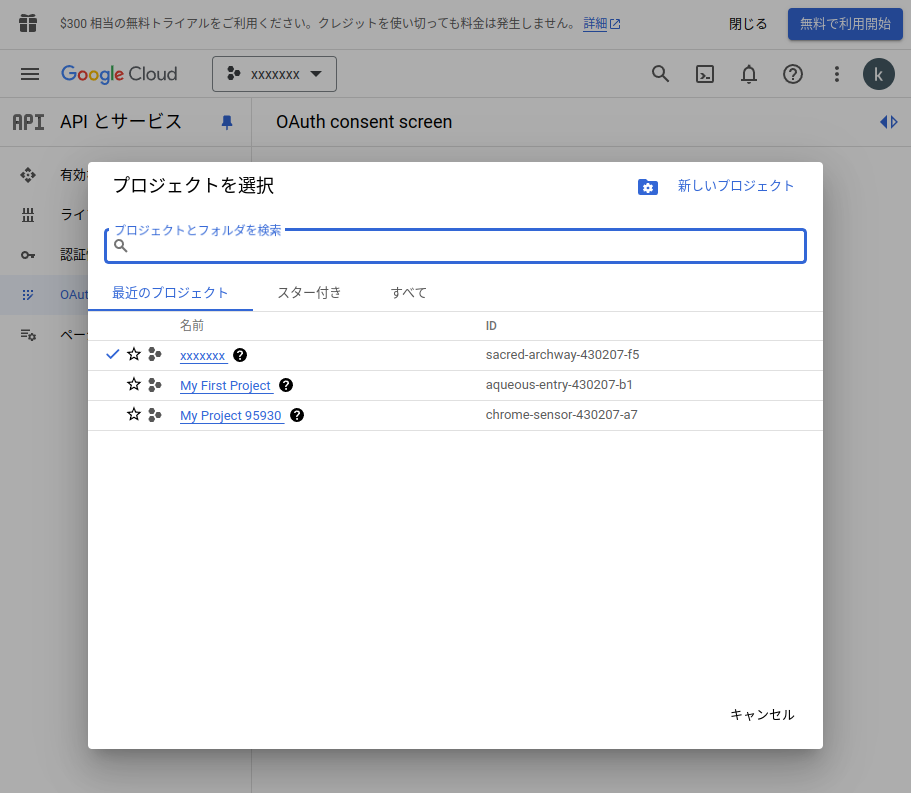911x793 pixels.
Task: Open the xxxxxxx project link
Action: pos(203,356)
